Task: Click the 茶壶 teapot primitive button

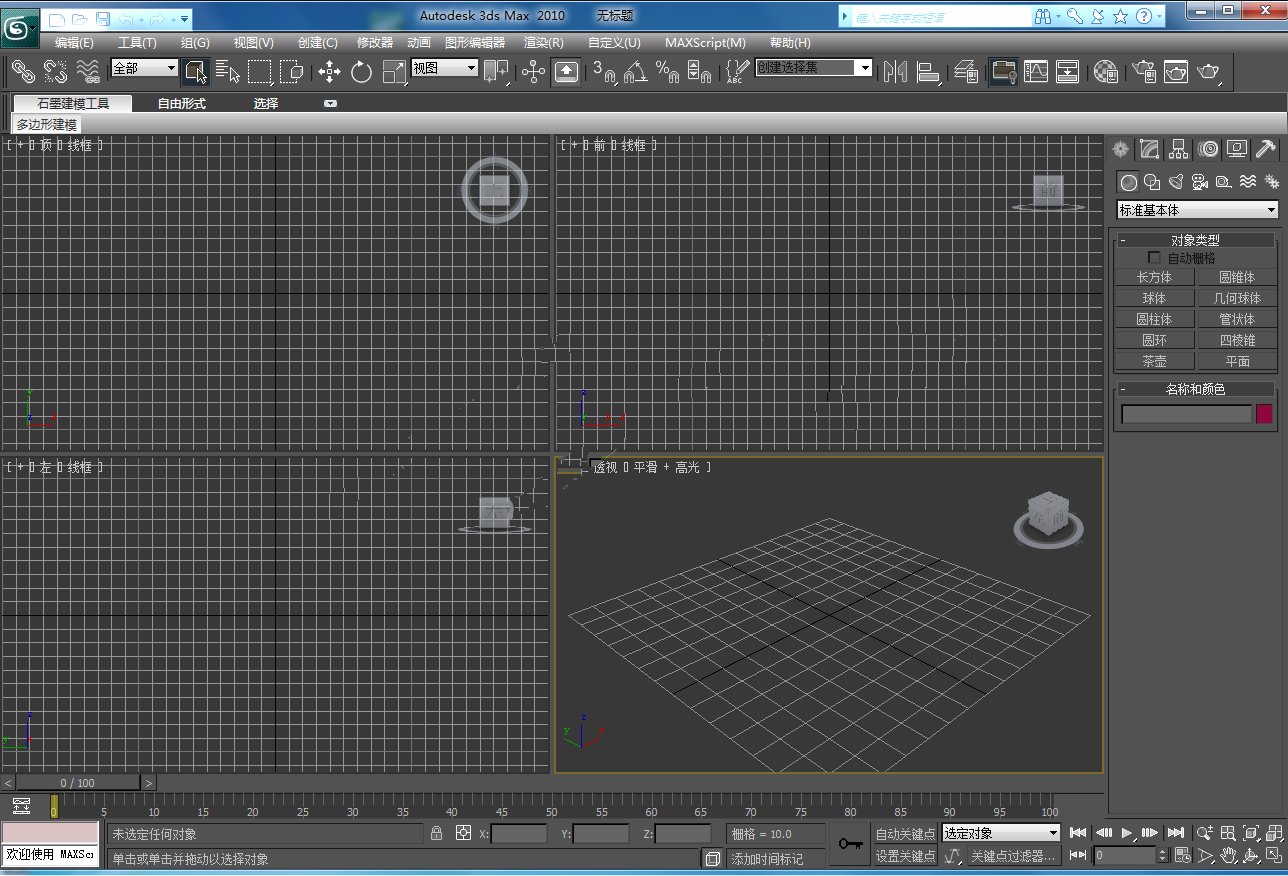Action: pos(1155,361)
